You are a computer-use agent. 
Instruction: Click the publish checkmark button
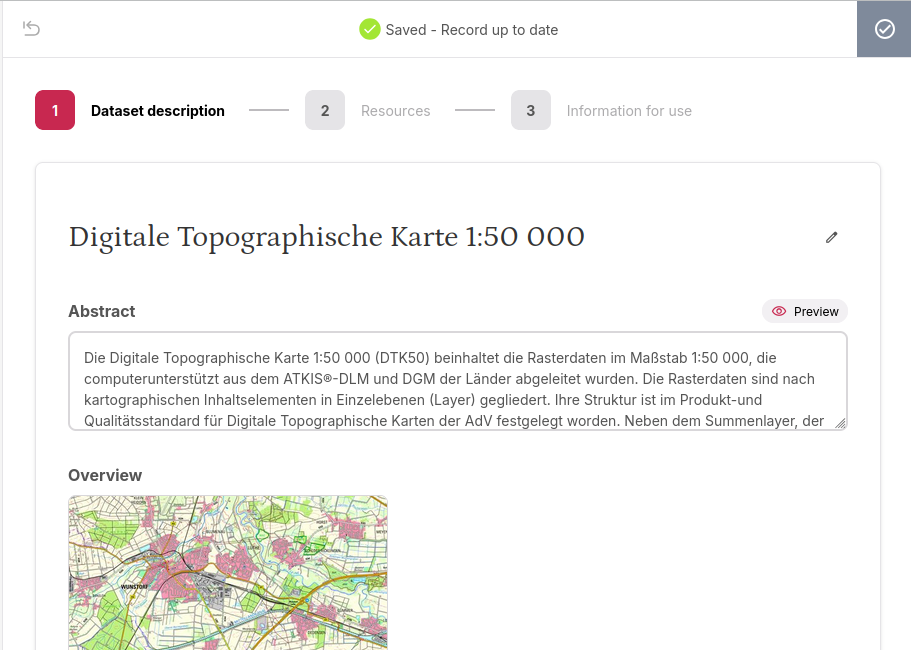884,29
